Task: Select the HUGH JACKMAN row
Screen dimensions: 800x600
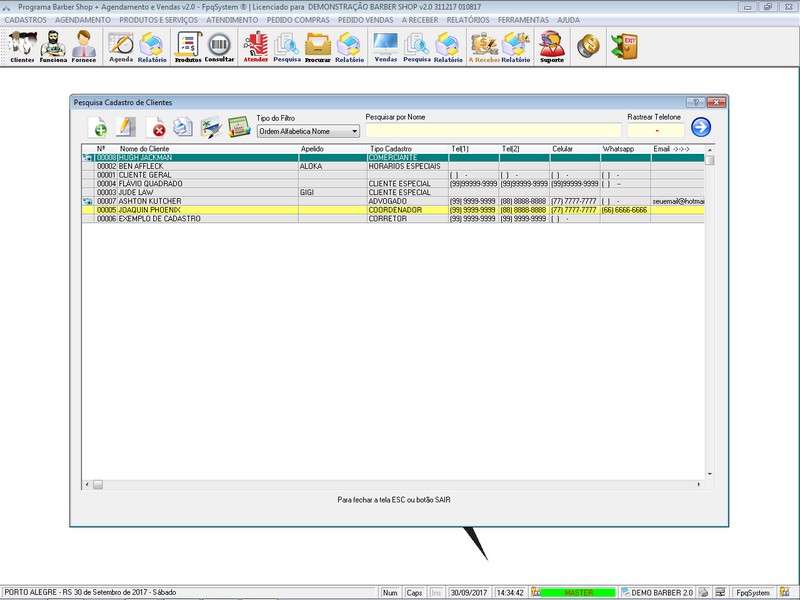Action: (393, 158)
